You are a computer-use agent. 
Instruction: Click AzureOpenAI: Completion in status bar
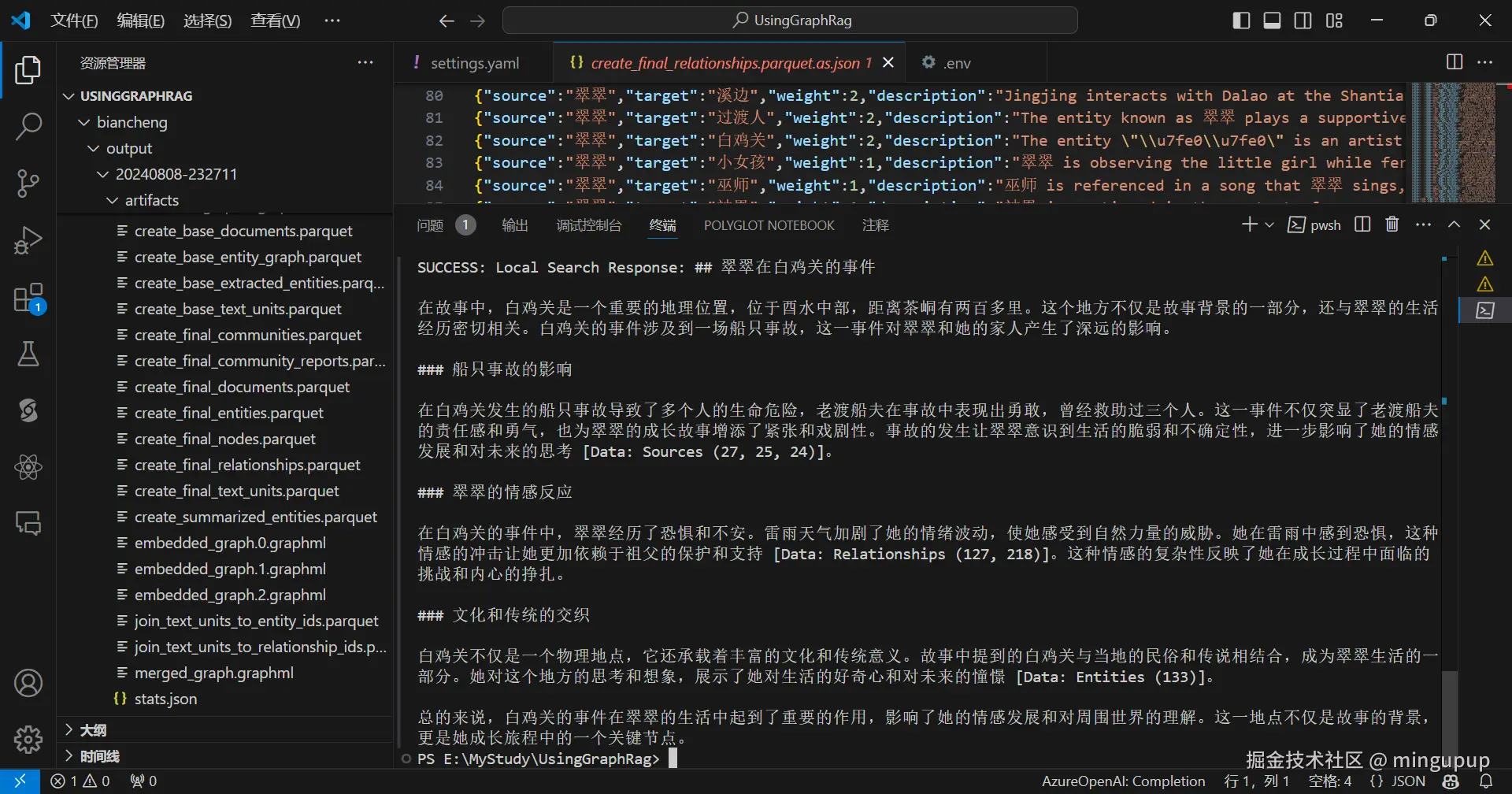coord(1124,781)
